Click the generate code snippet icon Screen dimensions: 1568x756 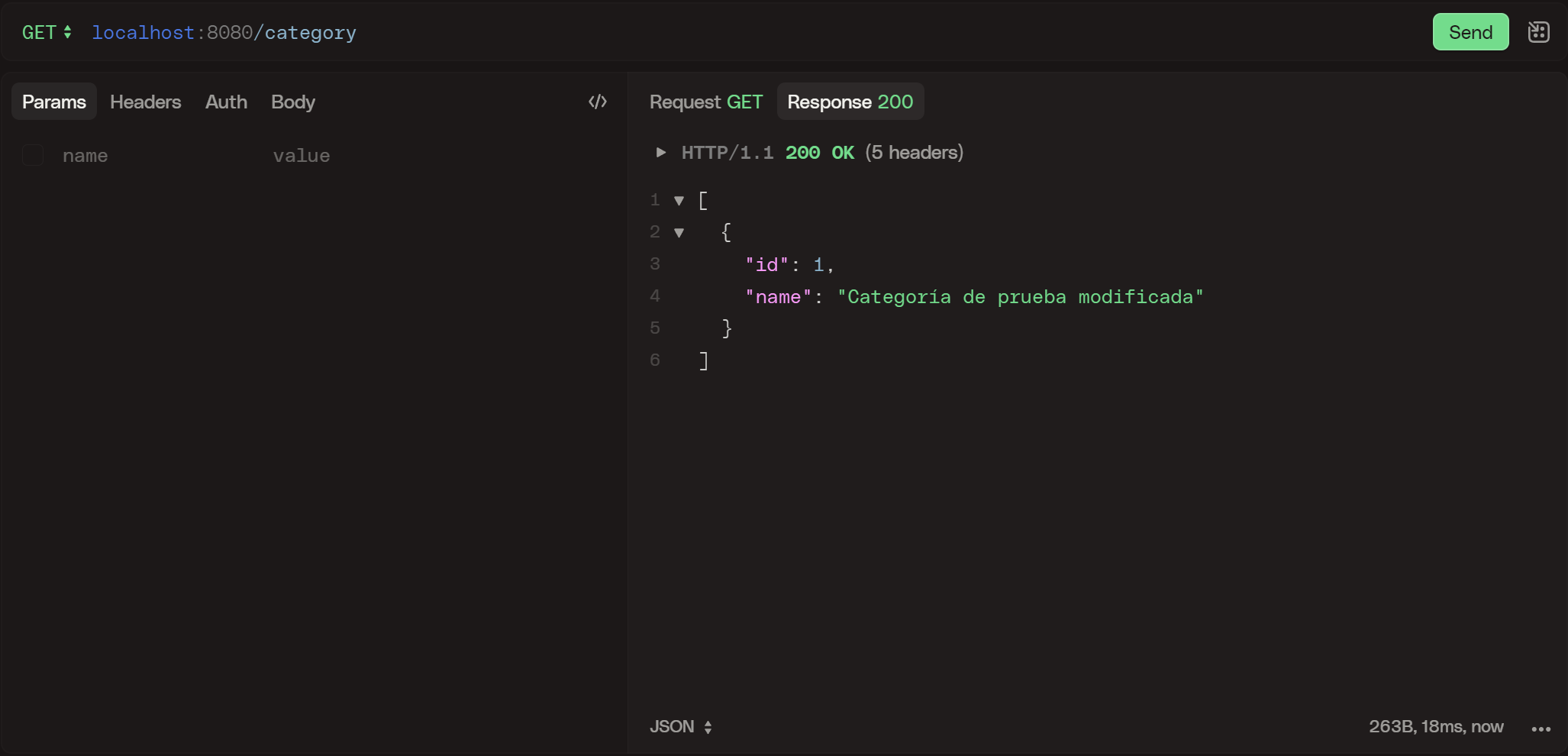pyautogui.click(x=598, y=102)
